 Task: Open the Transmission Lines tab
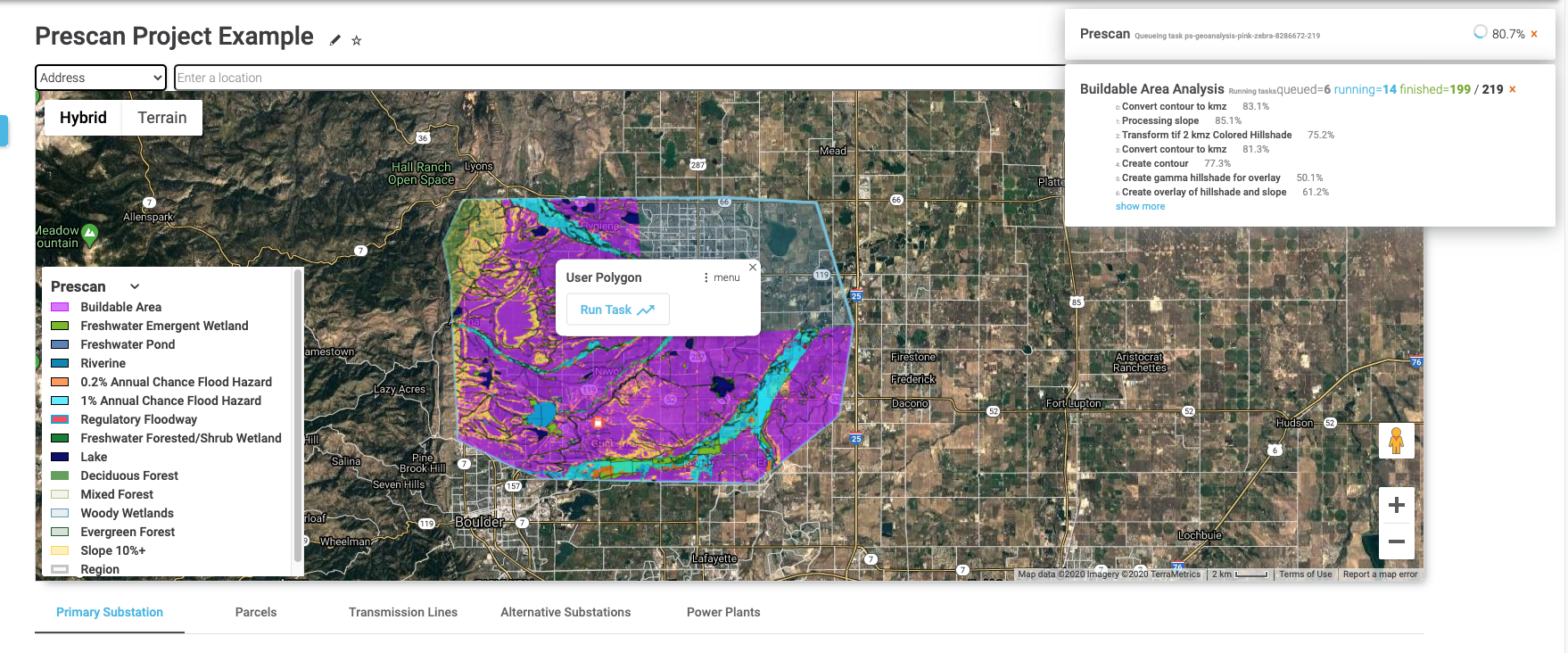pyautogui.click(x=403, y=612)
